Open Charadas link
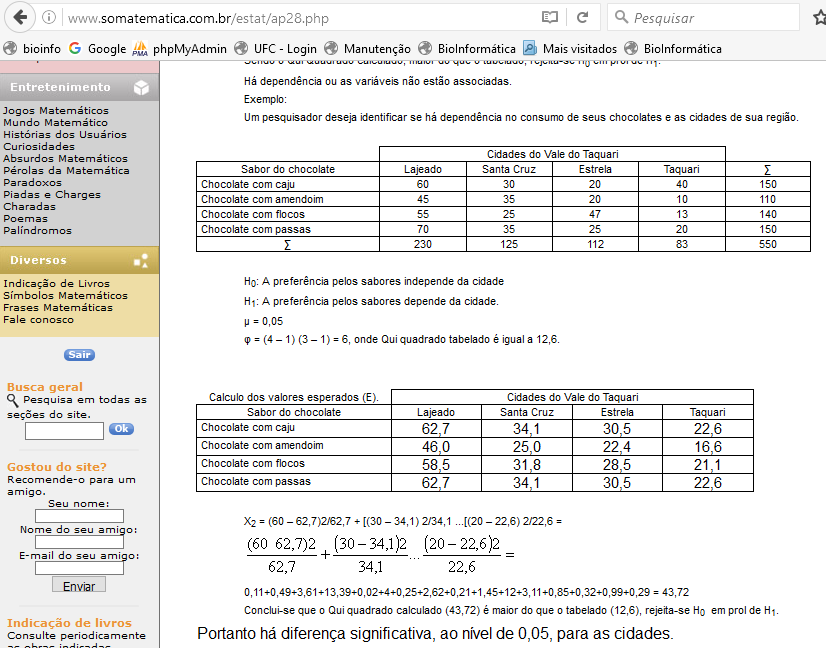 tap(30, 207)
